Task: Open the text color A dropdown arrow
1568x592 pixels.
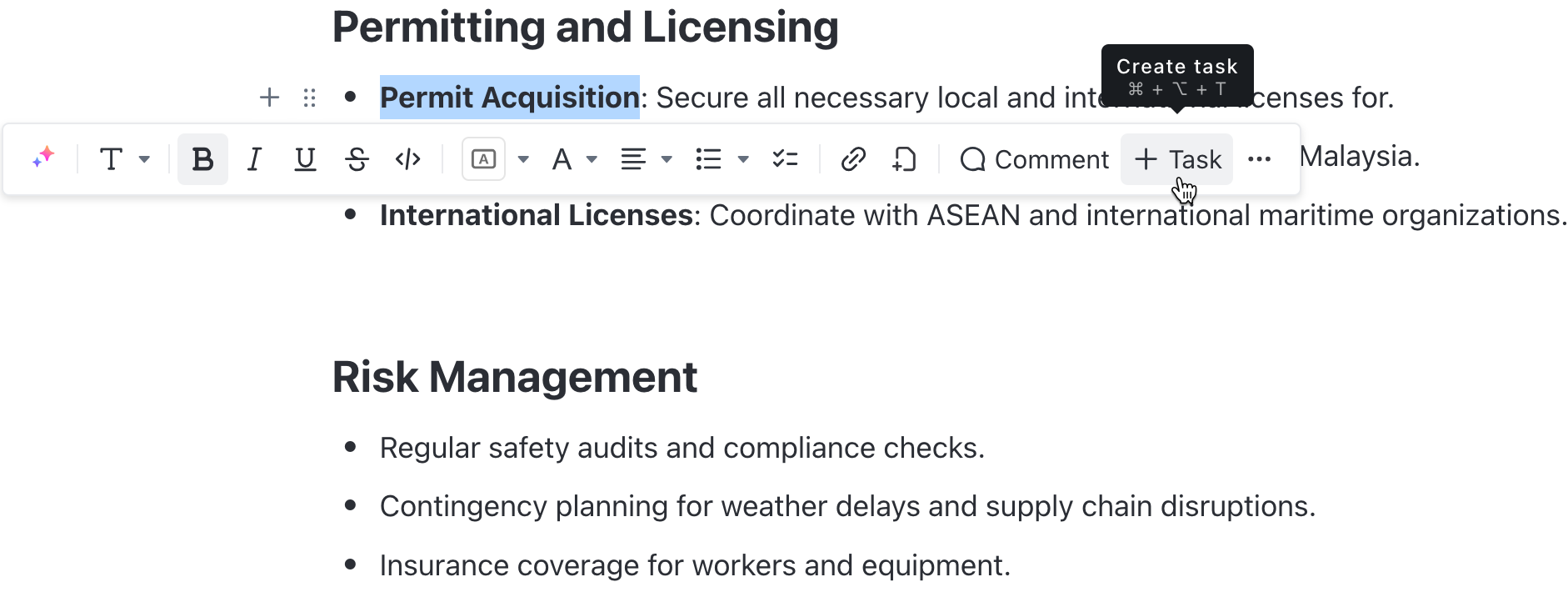Action: pyautogui.click(x=592, y=159)
